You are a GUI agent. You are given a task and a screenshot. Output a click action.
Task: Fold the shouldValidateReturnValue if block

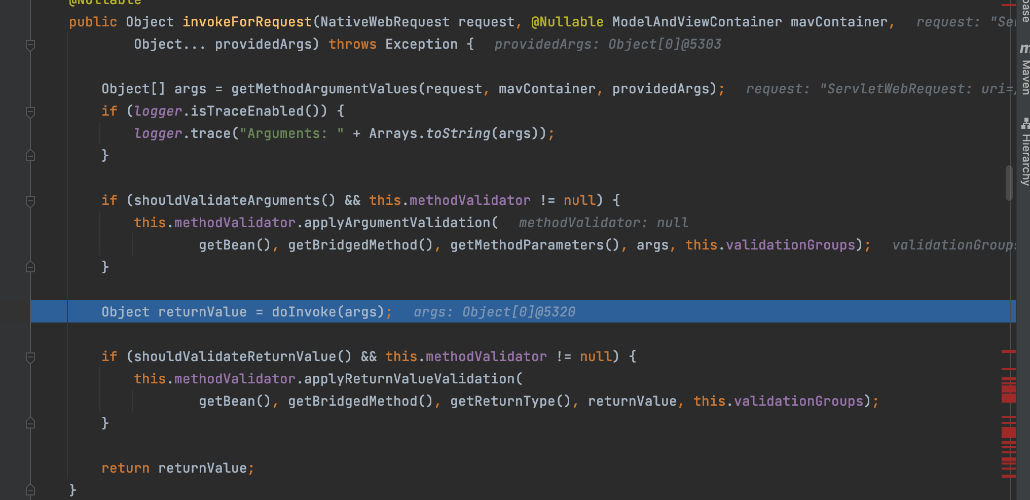coord(31,356)
